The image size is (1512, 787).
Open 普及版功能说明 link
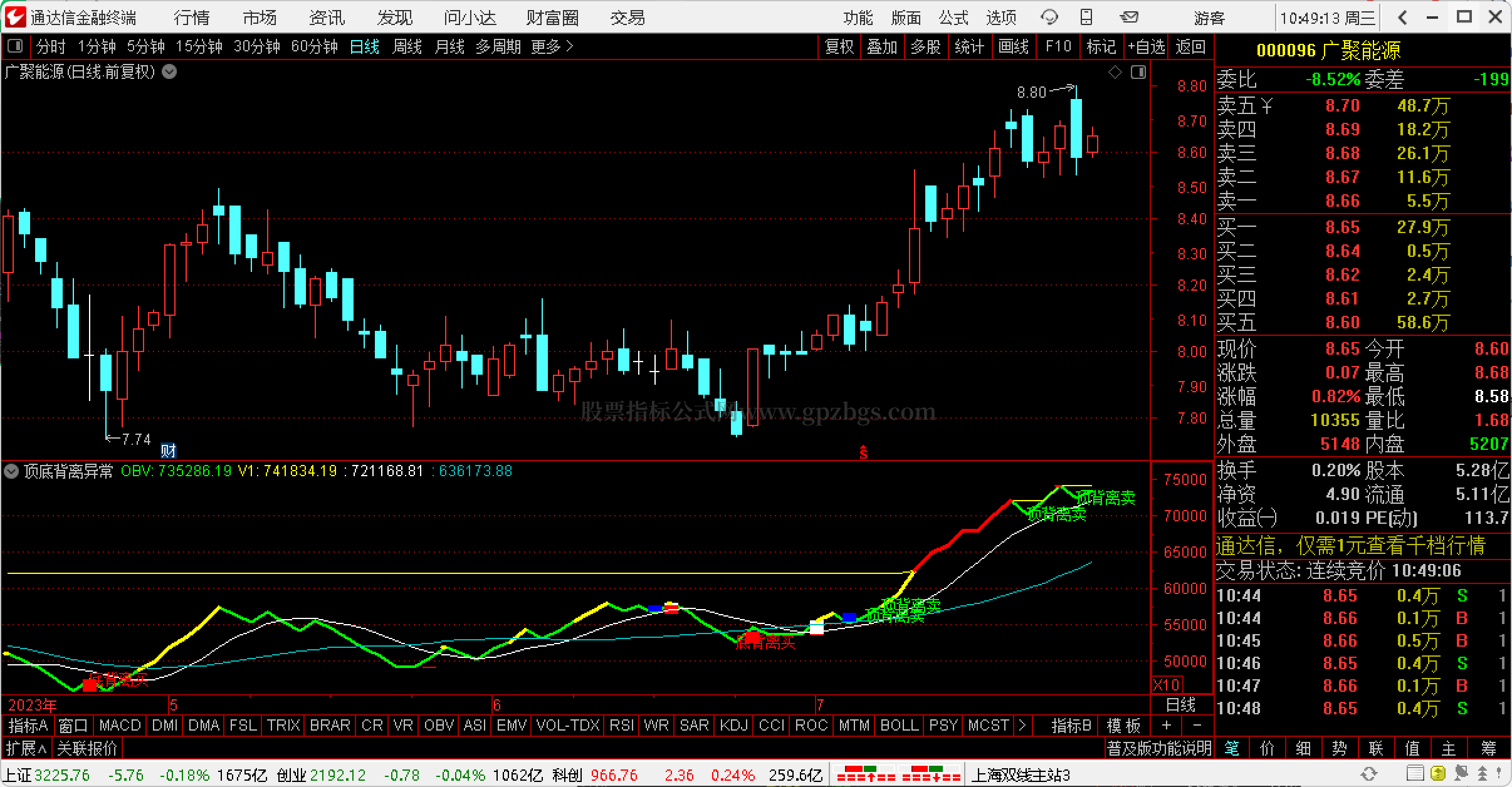[1159, 748]
